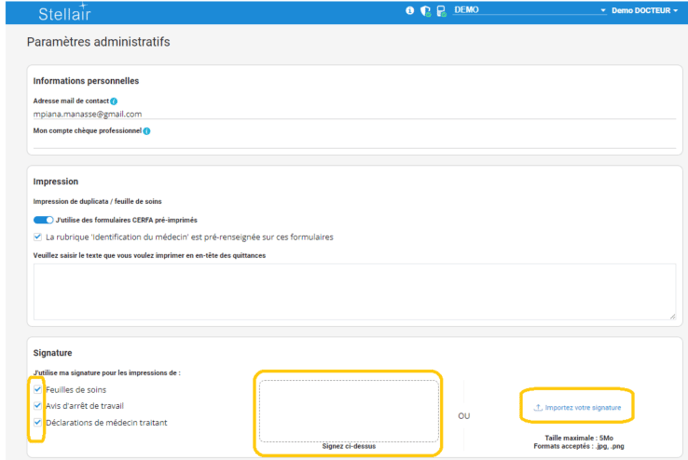Click the information icon in top bar
The width and height of the screenshot is (688, 460).
(409, 10)
